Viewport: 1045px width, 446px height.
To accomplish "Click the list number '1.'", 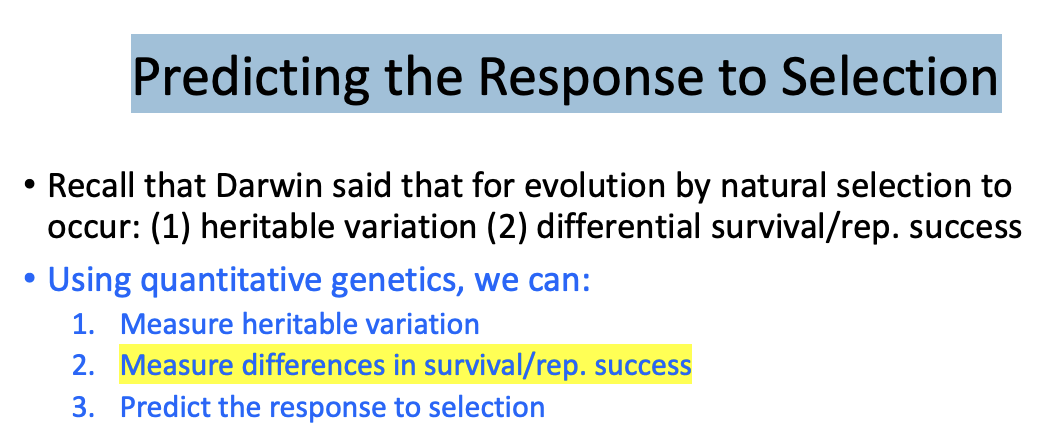I will (85, 324).
